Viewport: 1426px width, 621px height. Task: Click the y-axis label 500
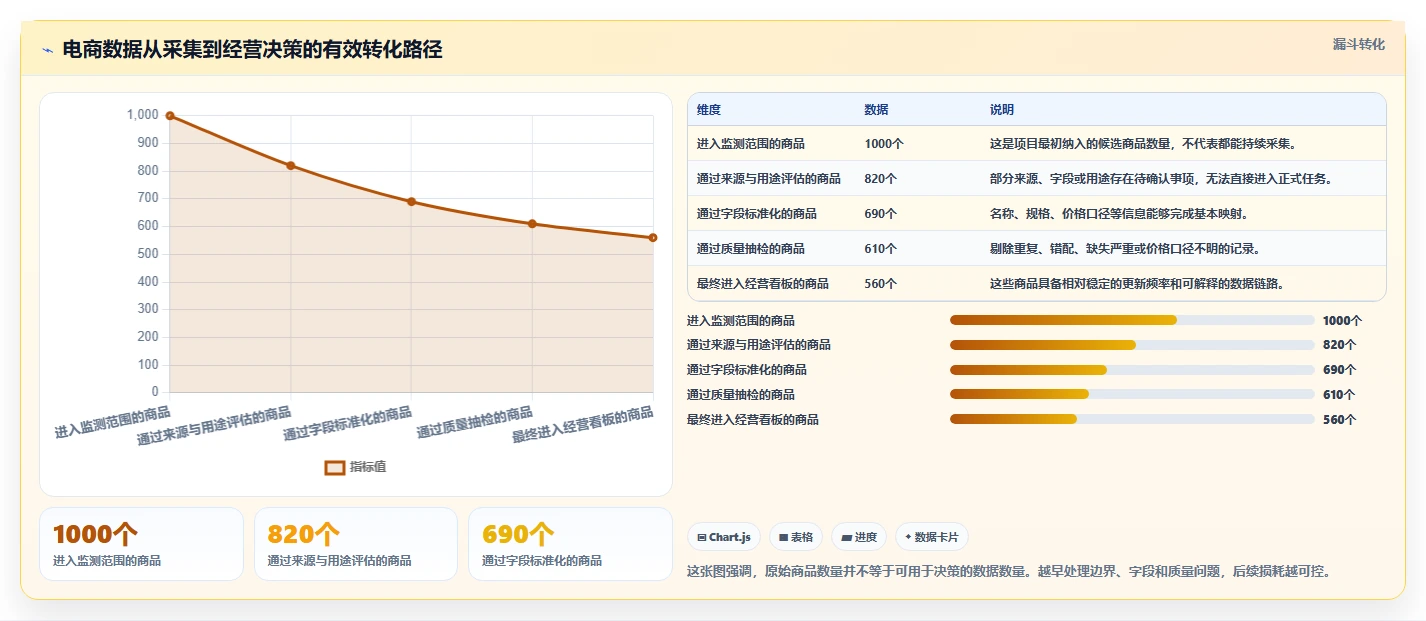click(x=148, y=254)
